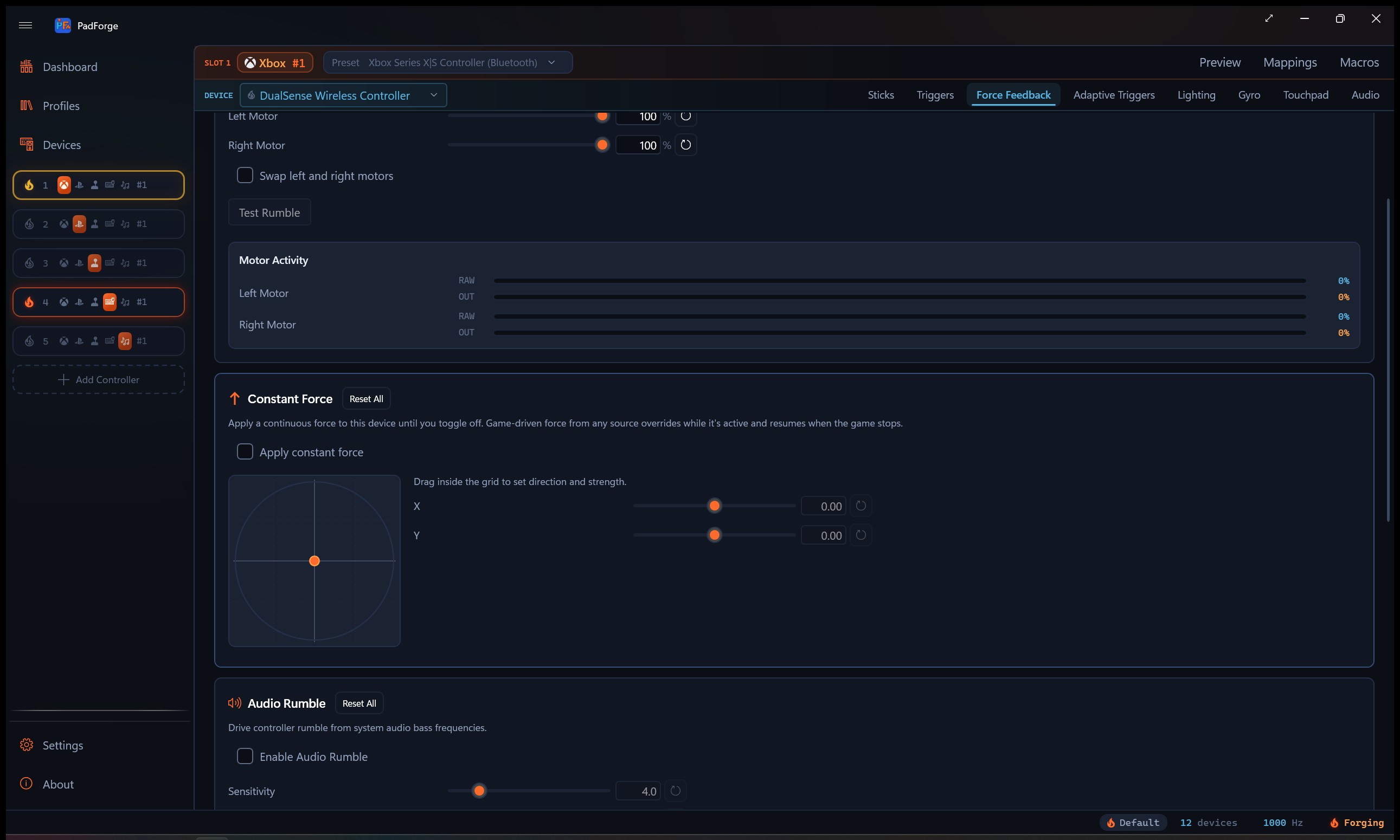
Task: Click Add Controller button
Action: point(99,379)
